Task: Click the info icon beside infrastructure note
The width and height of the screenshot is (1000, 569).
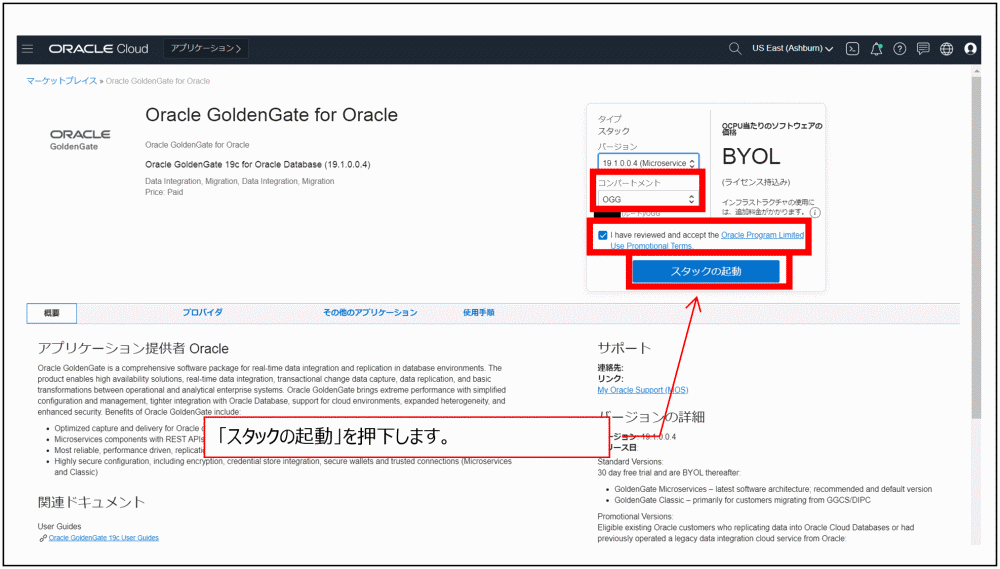Action: click(815, 212)
